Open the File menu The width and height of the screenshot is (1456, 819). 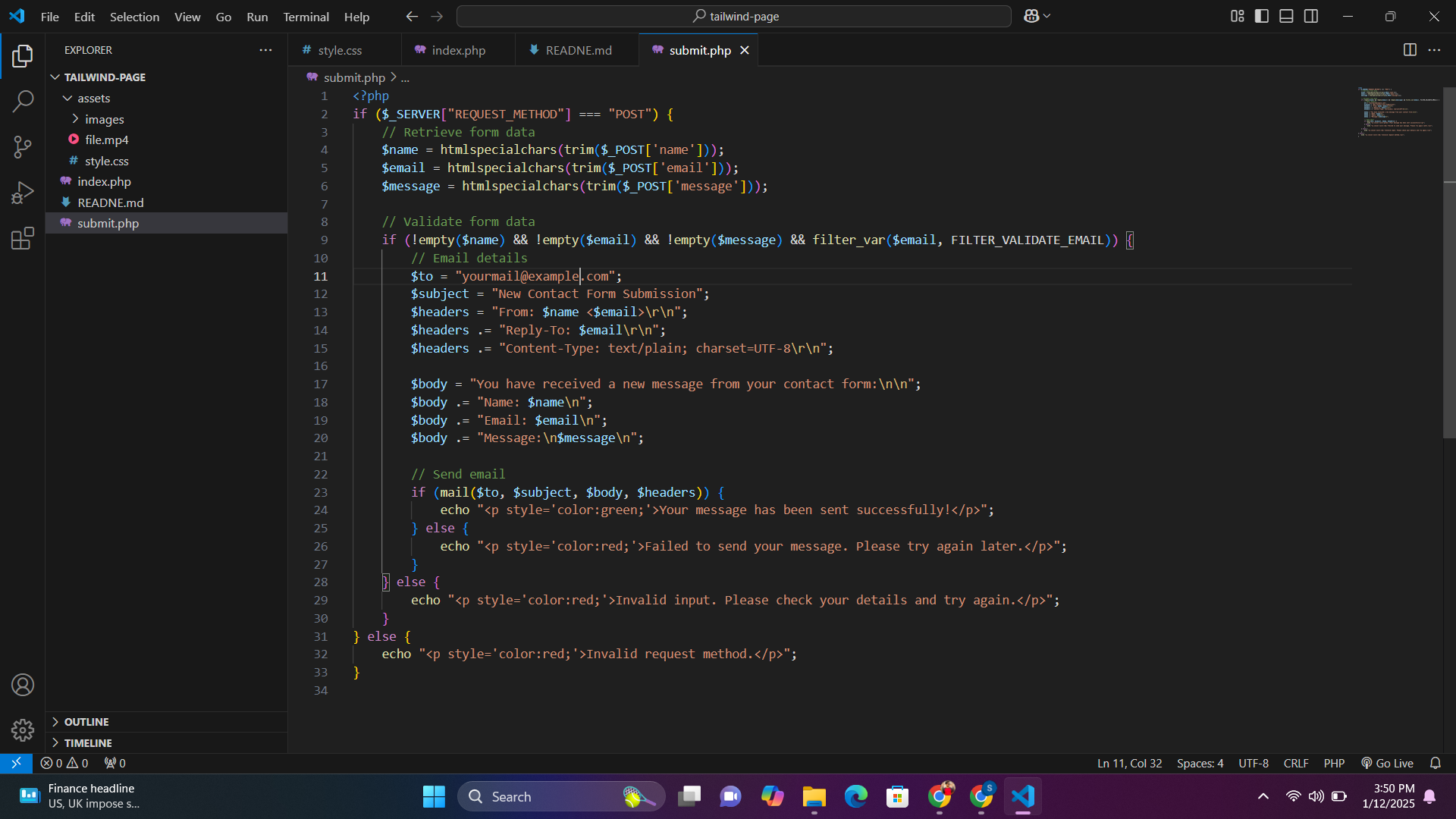tap(49, 16)
